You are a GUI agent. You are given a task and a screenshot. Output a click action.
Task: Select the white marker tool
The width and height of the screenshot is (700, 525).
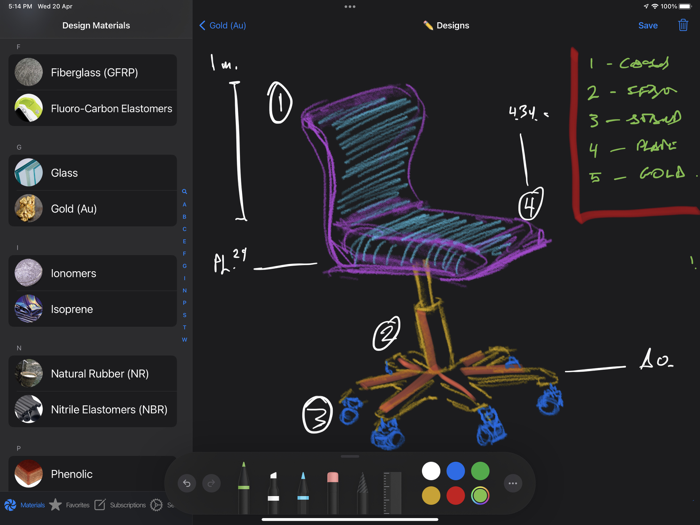[273, 492]
